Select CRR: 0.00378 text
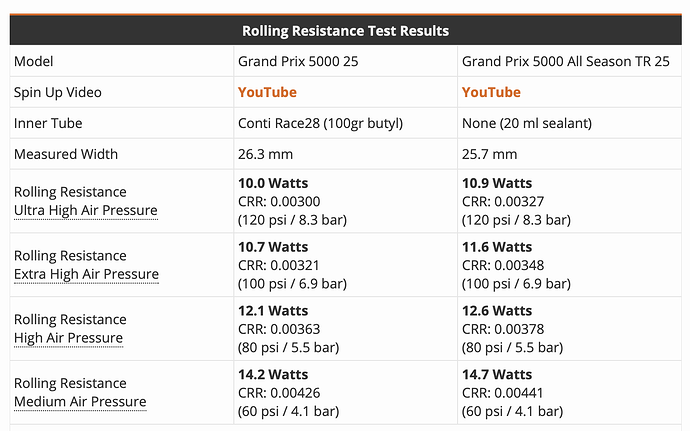690x431 pixels. (x=503, y=329)
